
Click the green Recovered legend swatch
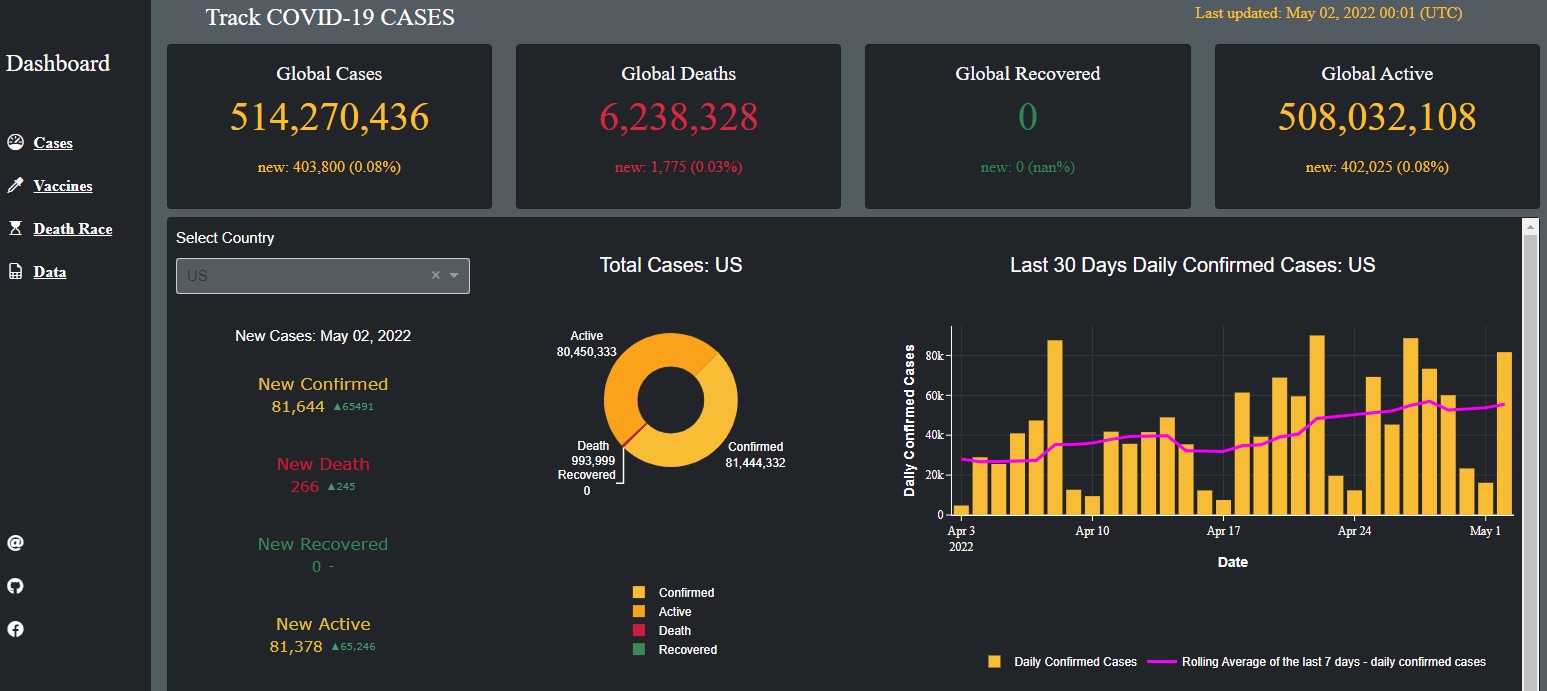coord(639,650)
